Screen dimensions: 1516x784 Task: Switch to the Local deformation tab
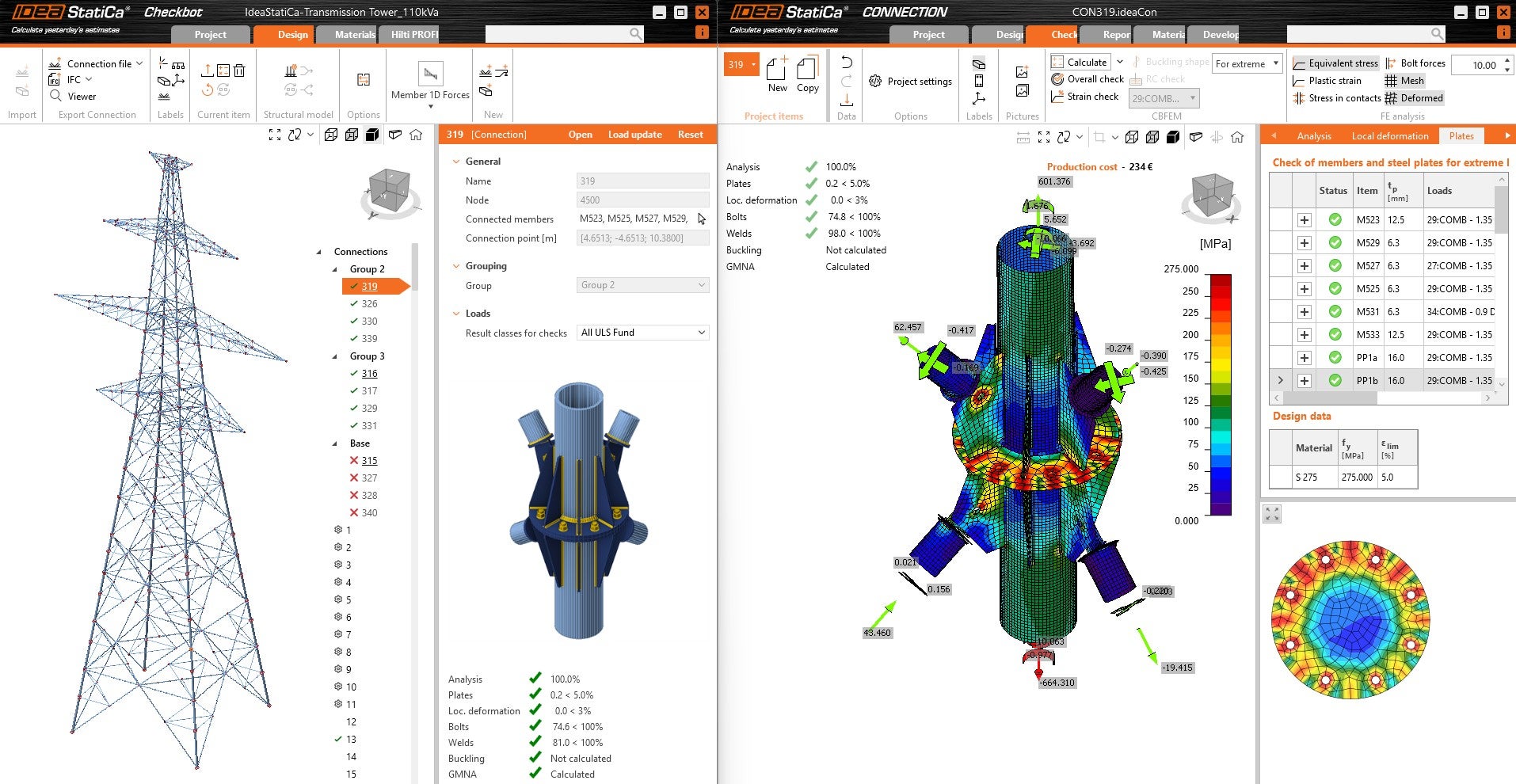pyautogui.click(x=1389, y=135)
